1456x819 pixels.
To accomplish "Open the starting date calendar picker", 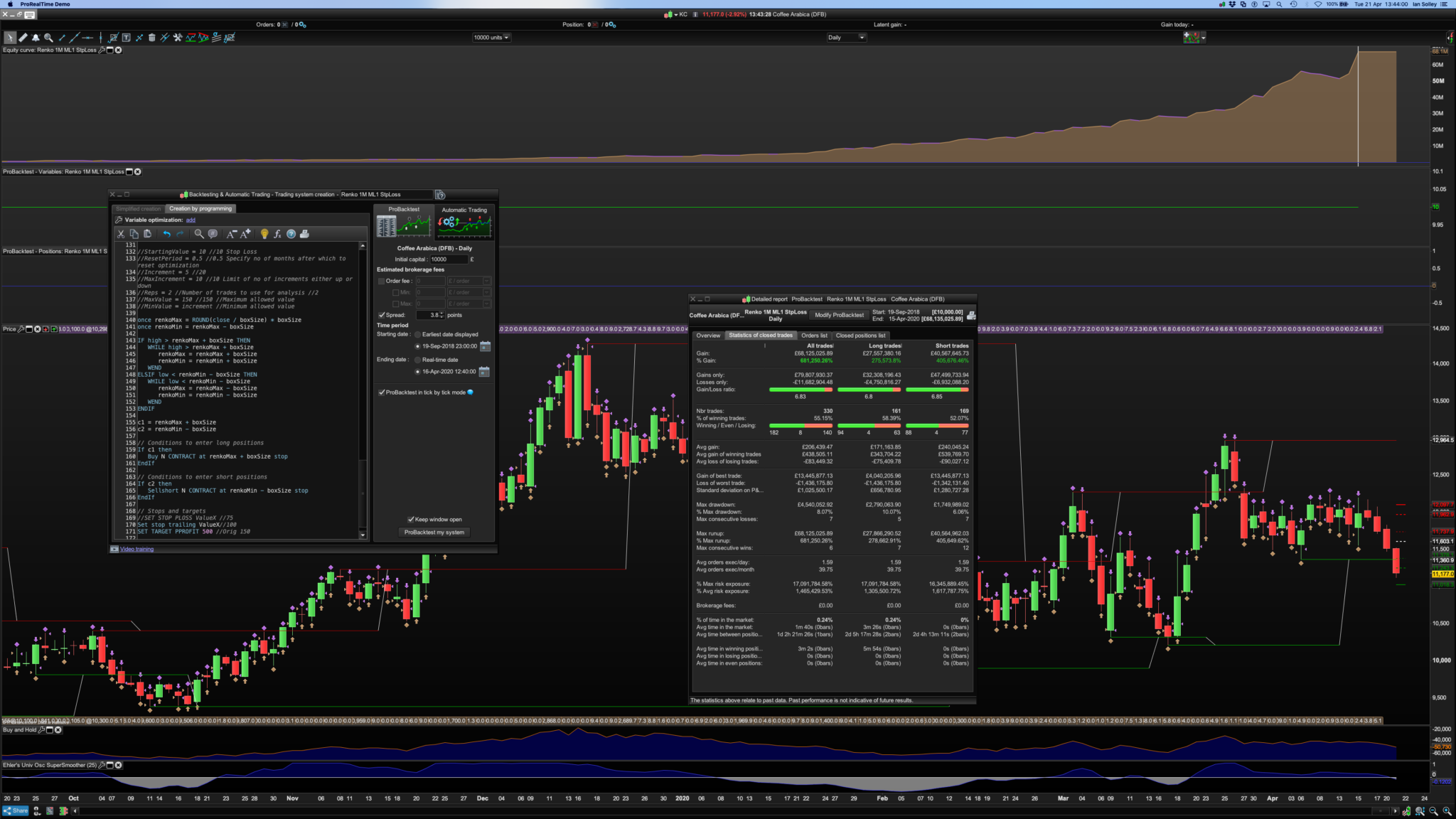I will click(485, 346).
